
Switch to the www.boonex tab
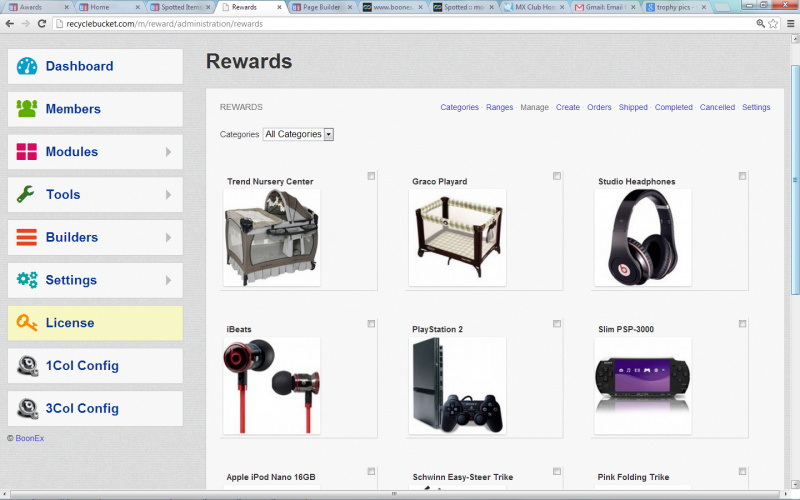click(x=393, y=7)
